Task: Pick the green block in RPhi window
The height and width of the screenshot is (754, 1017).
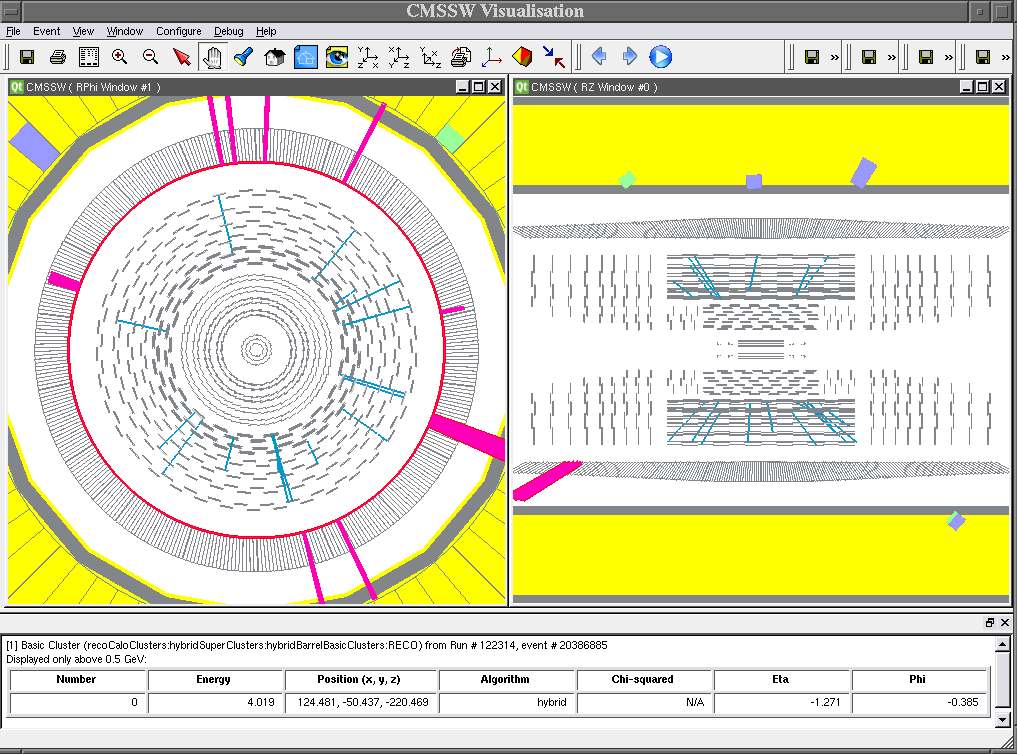Action: (x=449, y=139)
